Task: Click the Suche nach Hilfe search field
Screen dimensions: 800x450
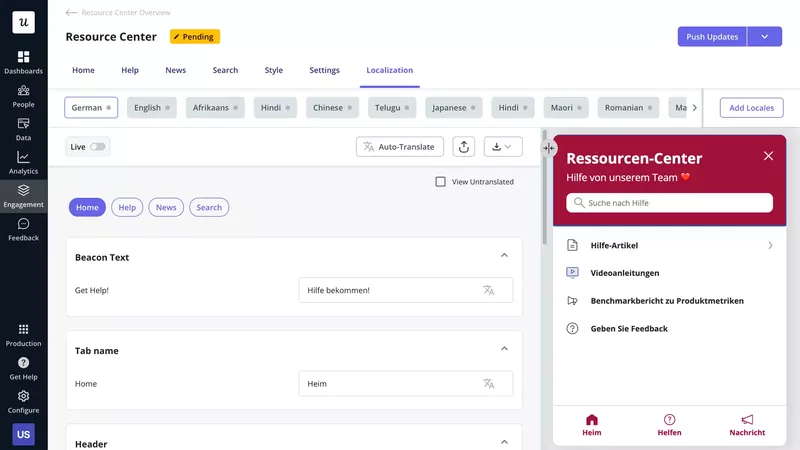Action: pos(669,203)
